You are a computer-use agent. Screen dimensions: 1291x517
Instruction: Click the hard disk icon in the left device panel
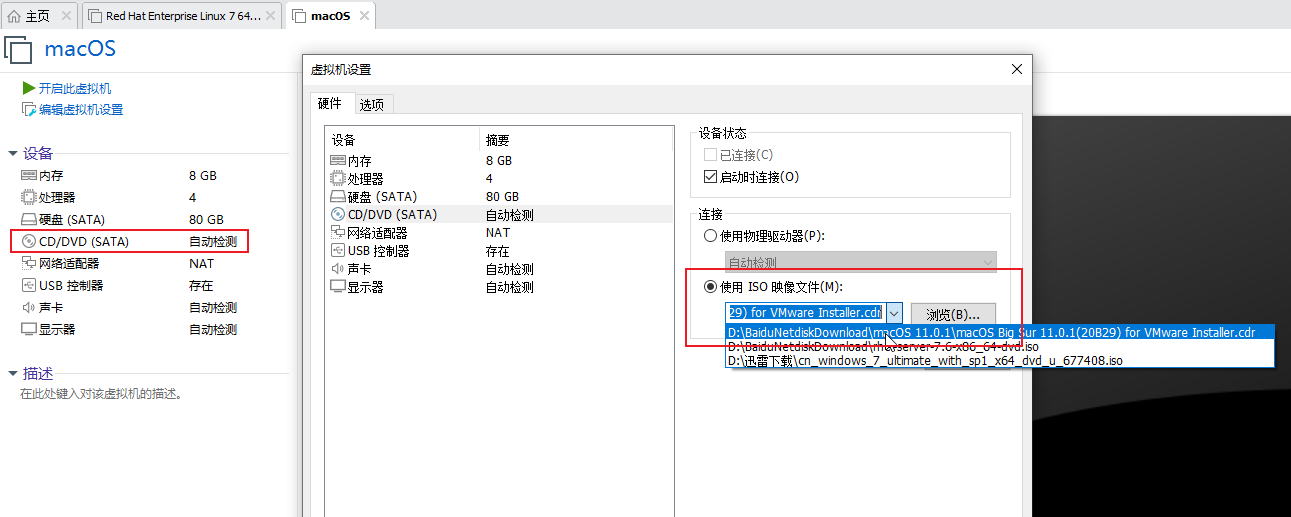[29, 220]
